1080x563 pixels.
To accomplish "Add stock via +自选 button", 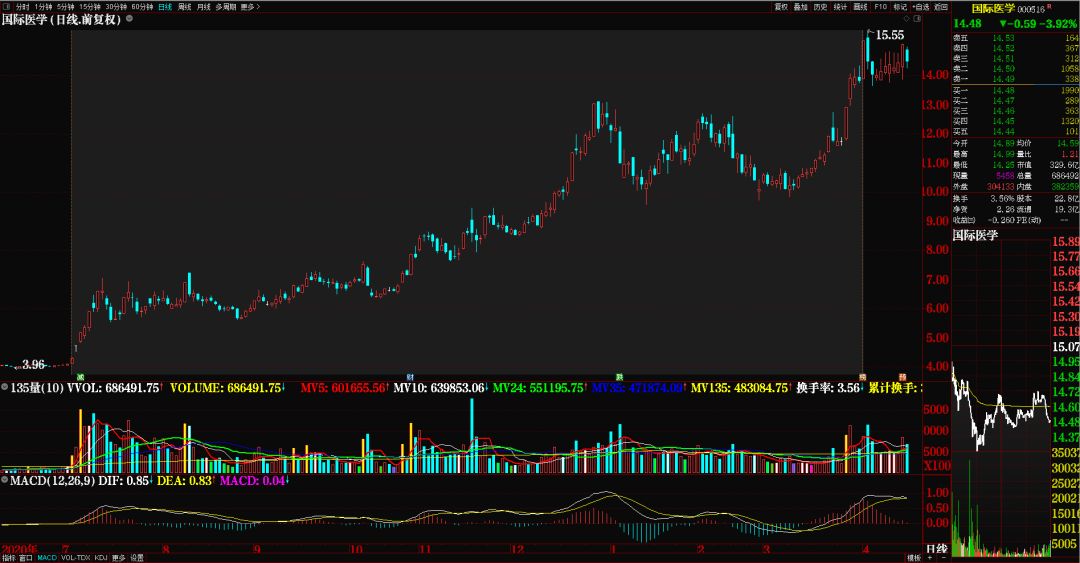I will coord(921,7).
